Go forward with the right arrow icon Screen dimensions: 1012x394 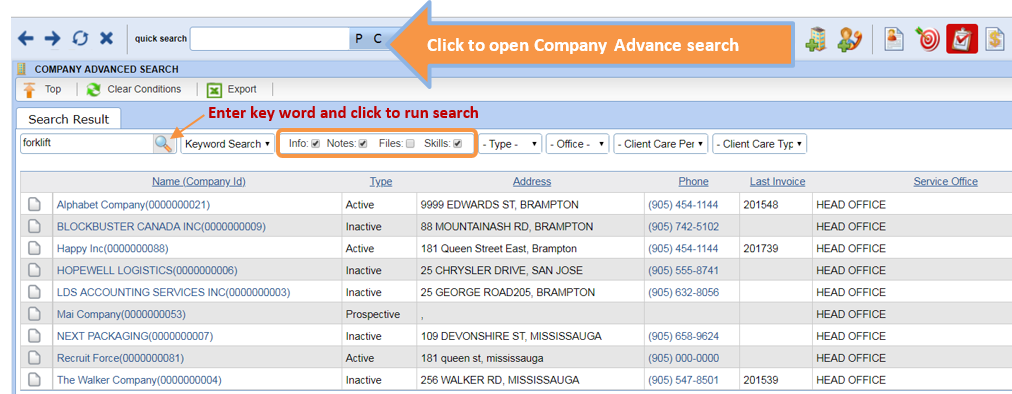[x=52, y=39]
